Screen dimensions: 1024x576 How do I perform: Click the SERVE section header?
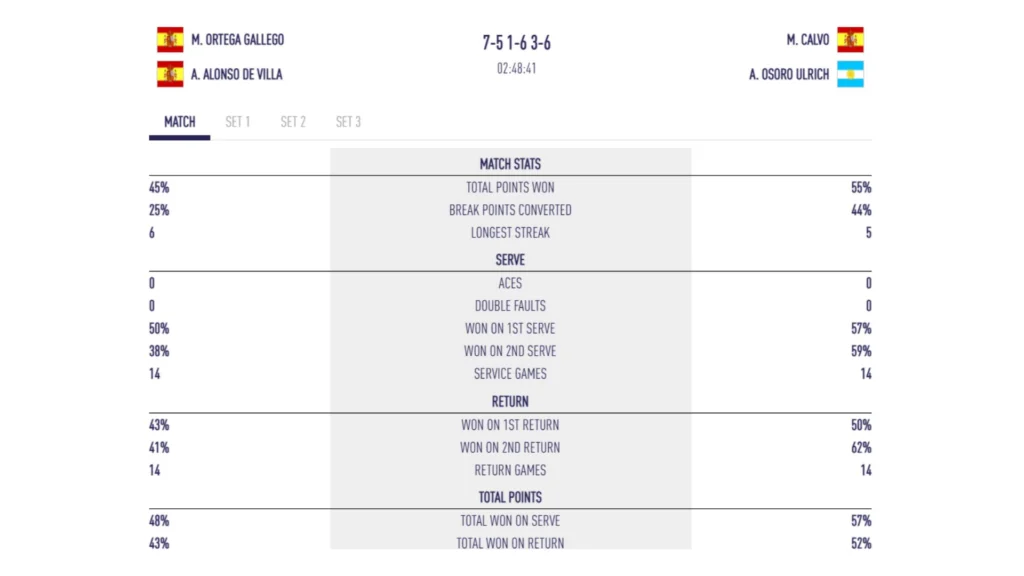(x=510, y=260)
